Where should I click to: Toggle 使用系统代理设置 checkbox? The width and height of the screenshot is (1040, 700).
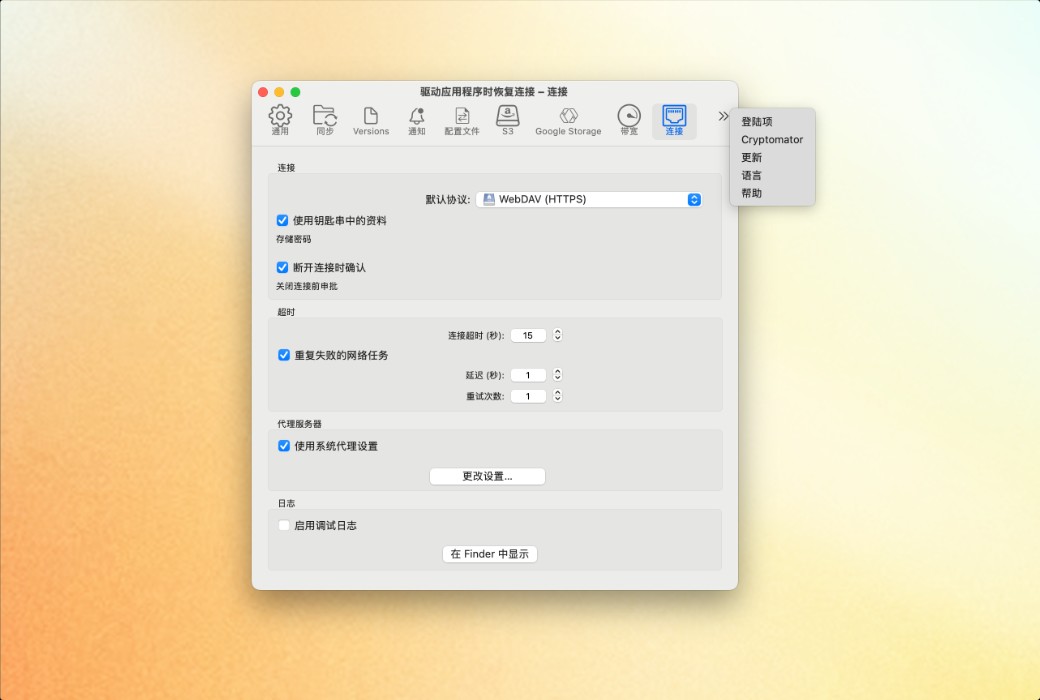point(283,446)
